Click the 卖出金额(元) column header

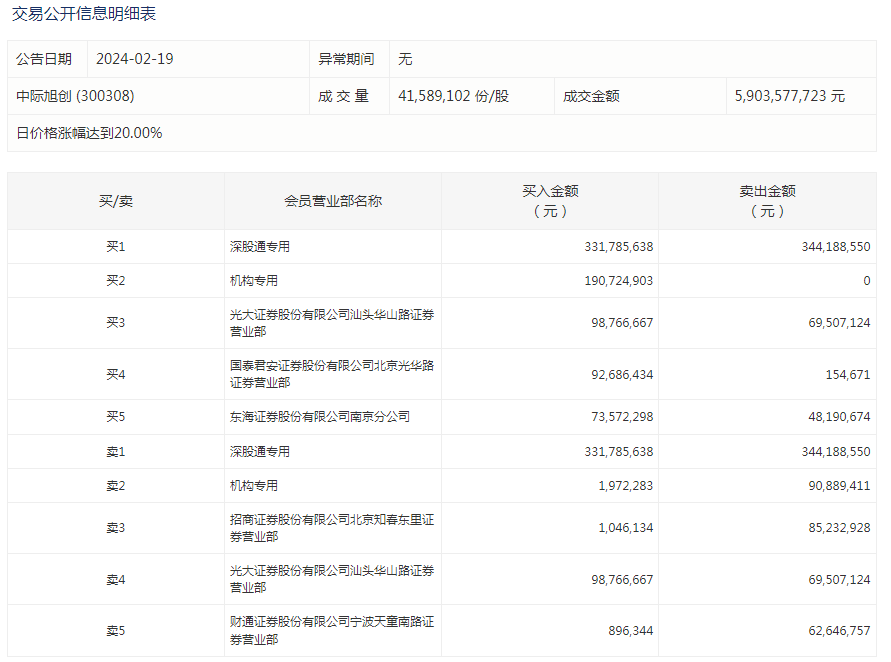click(767, 201)
